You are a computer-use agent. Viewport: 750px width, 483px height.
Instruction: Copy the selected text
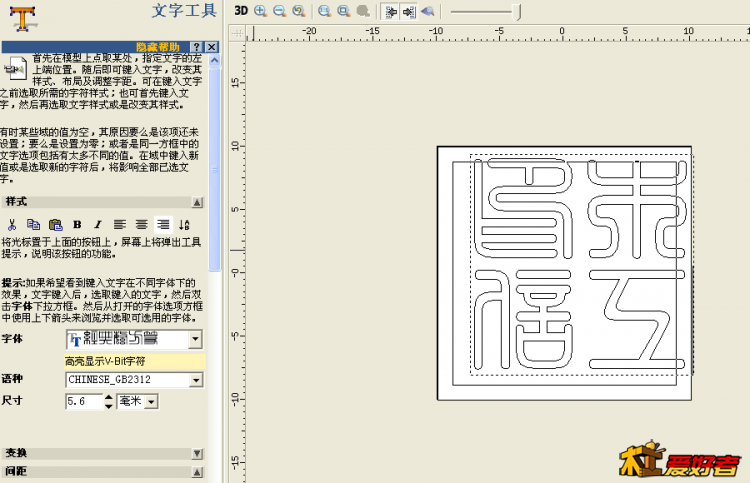(x=33, y=225)
